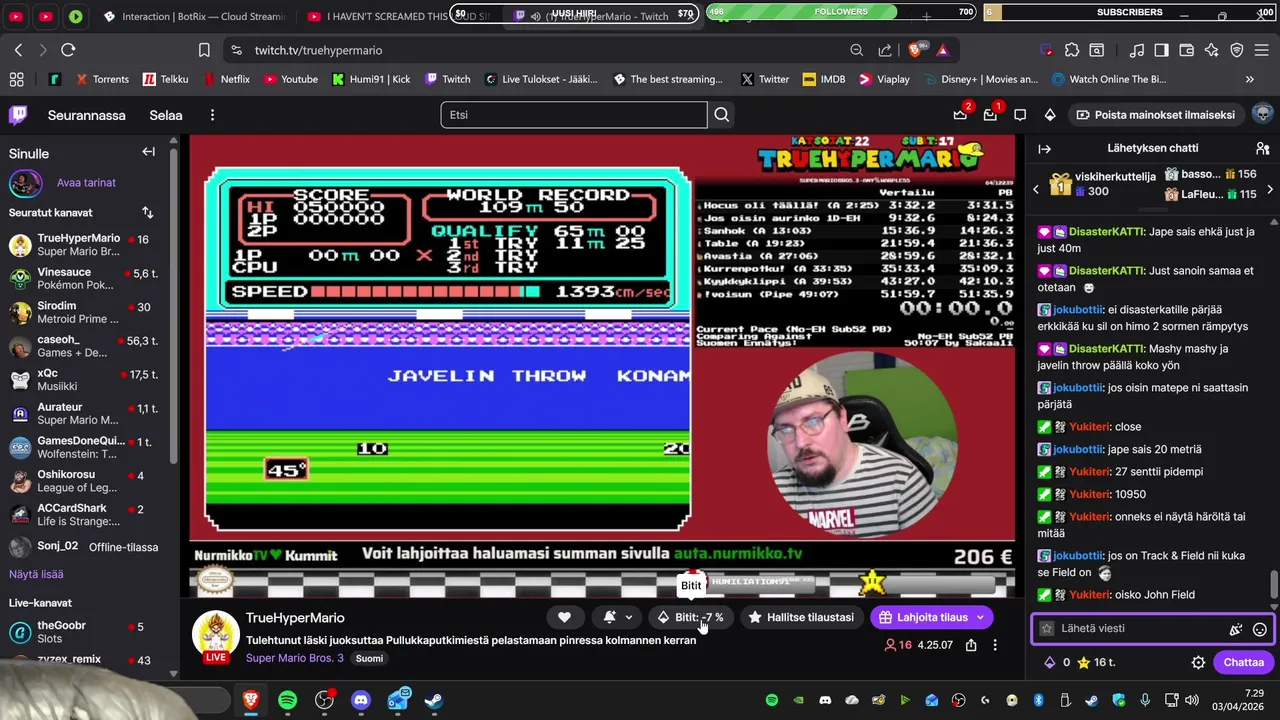Click Poista mainokset ilmaiseksi button
This screenshot has width=1280, height=720.
[1154, 115]
